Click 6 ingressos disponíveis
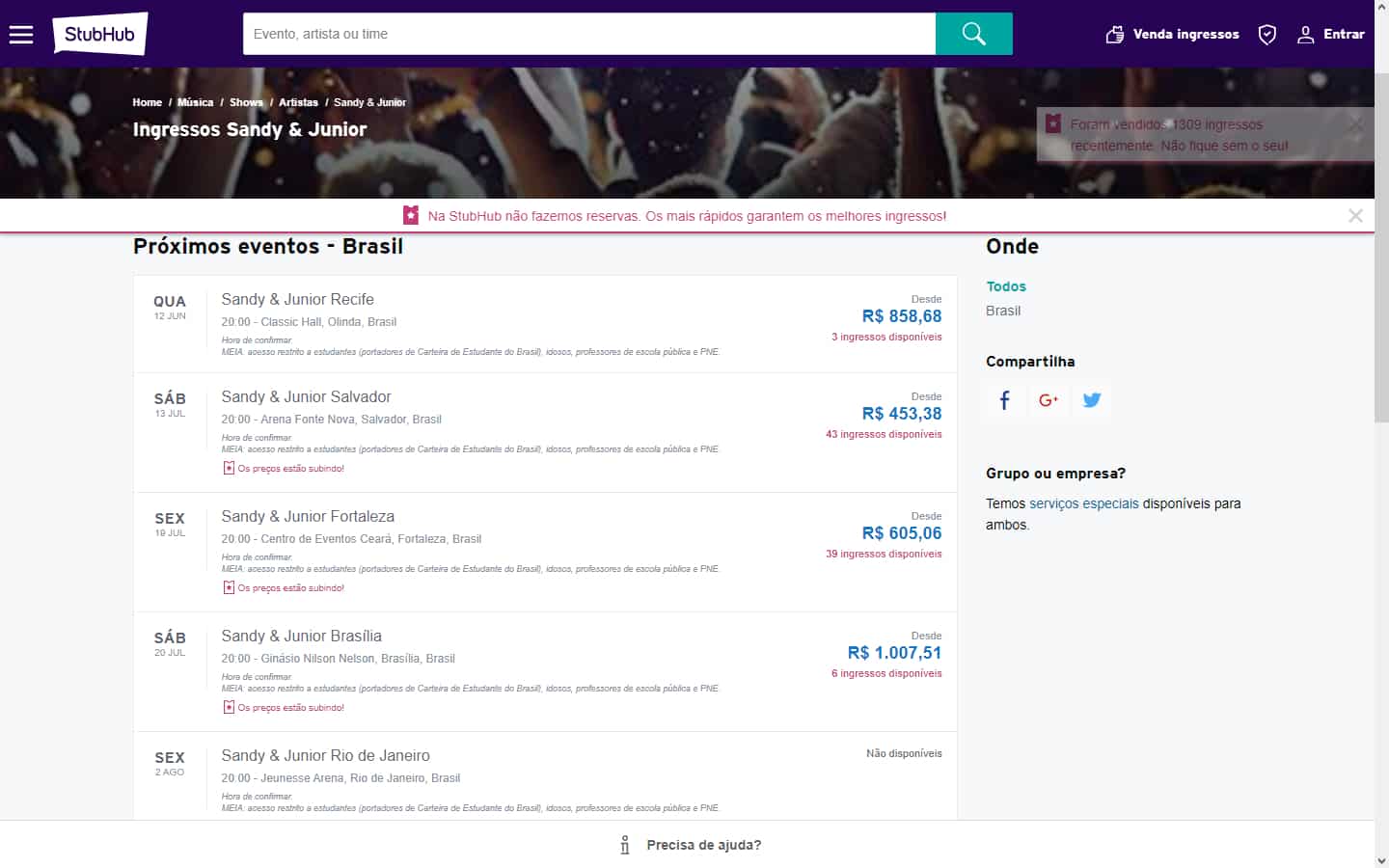Viewport: 1389px width, 868px height. [x=886, y=674]
